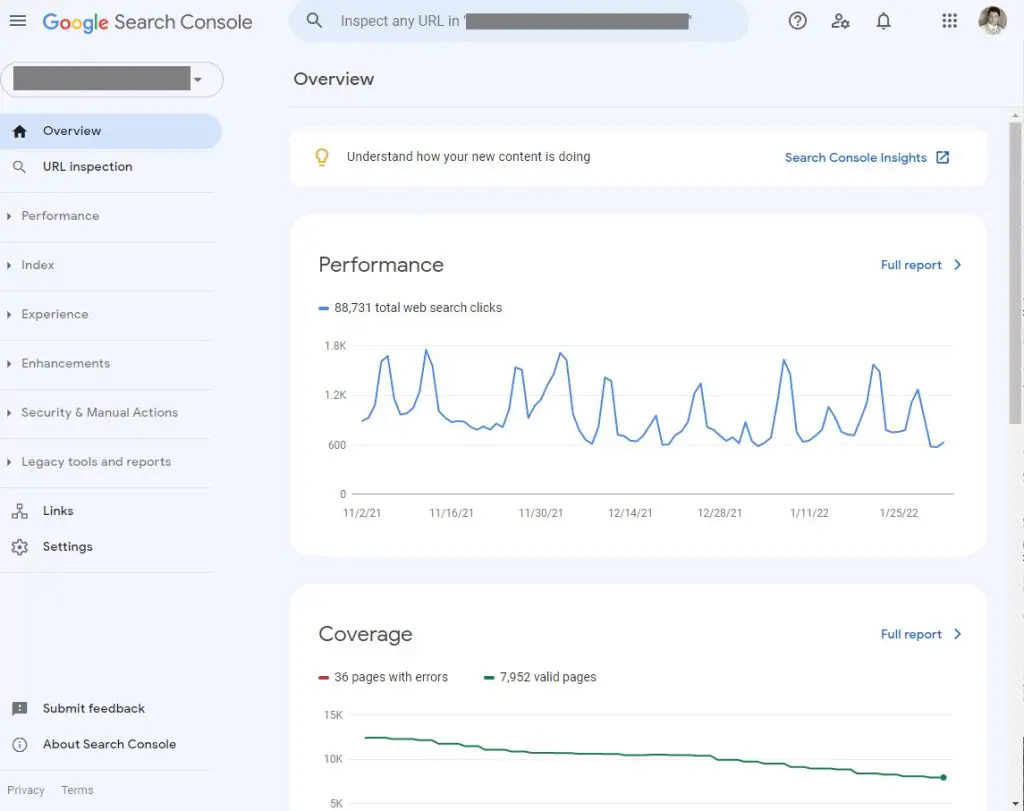Click the external link icon beside Insights
The width and height of the screenshot is (1024, 811).
click(x=942, y=157)
